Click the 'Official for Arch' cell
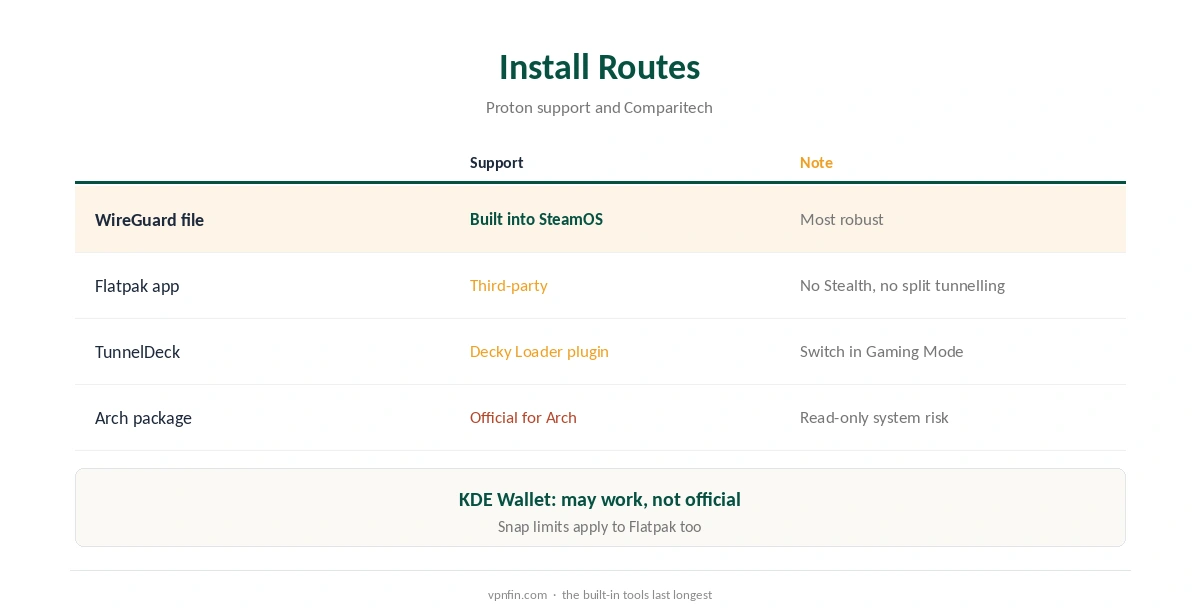This screenshot has height=614, width=1200. (523, 417)
